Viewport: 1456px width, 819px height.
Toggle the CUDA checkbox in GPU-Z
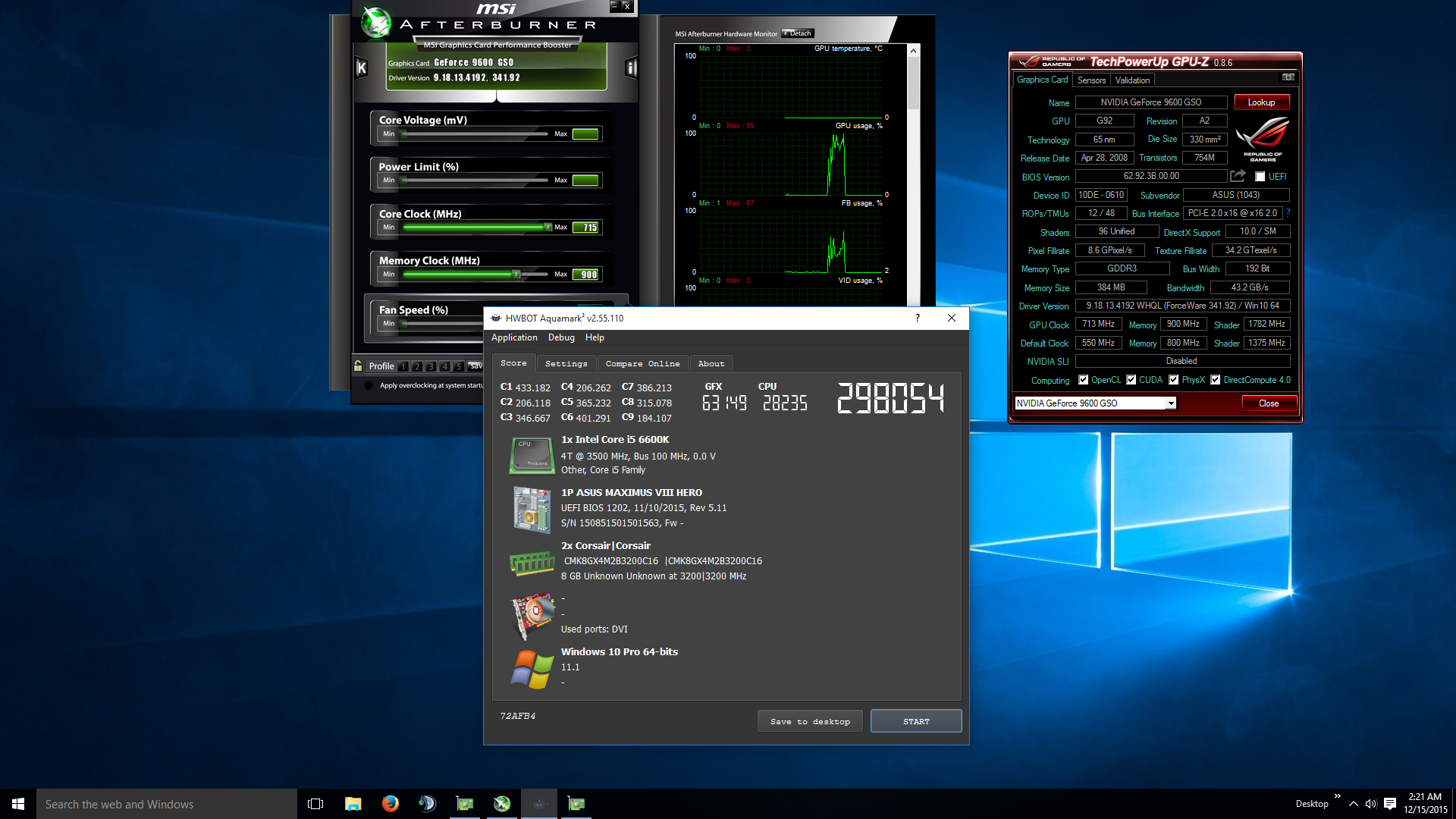pyautogui.click(x=1131, y=380)
